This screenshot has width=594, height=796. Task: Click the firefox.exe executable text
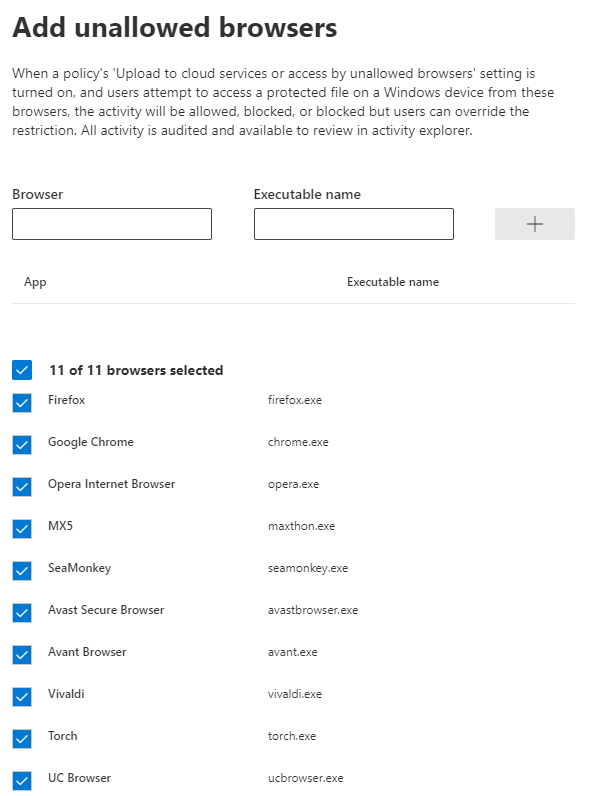[x=295, y=400]
